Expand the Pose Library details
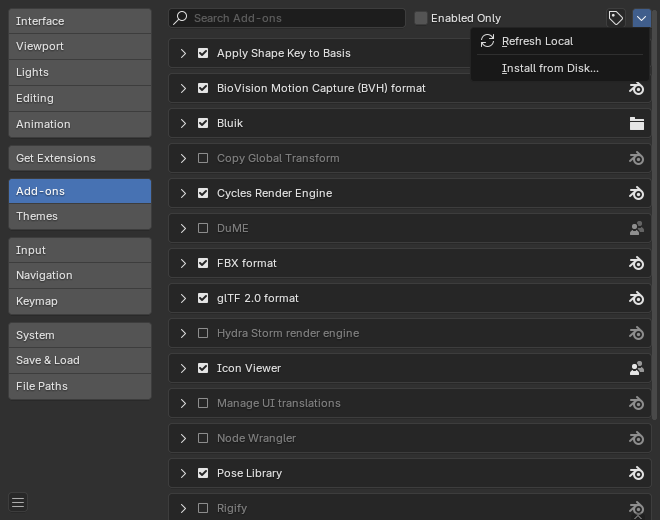Screen dimensions: 660x520 click(183, 473)
